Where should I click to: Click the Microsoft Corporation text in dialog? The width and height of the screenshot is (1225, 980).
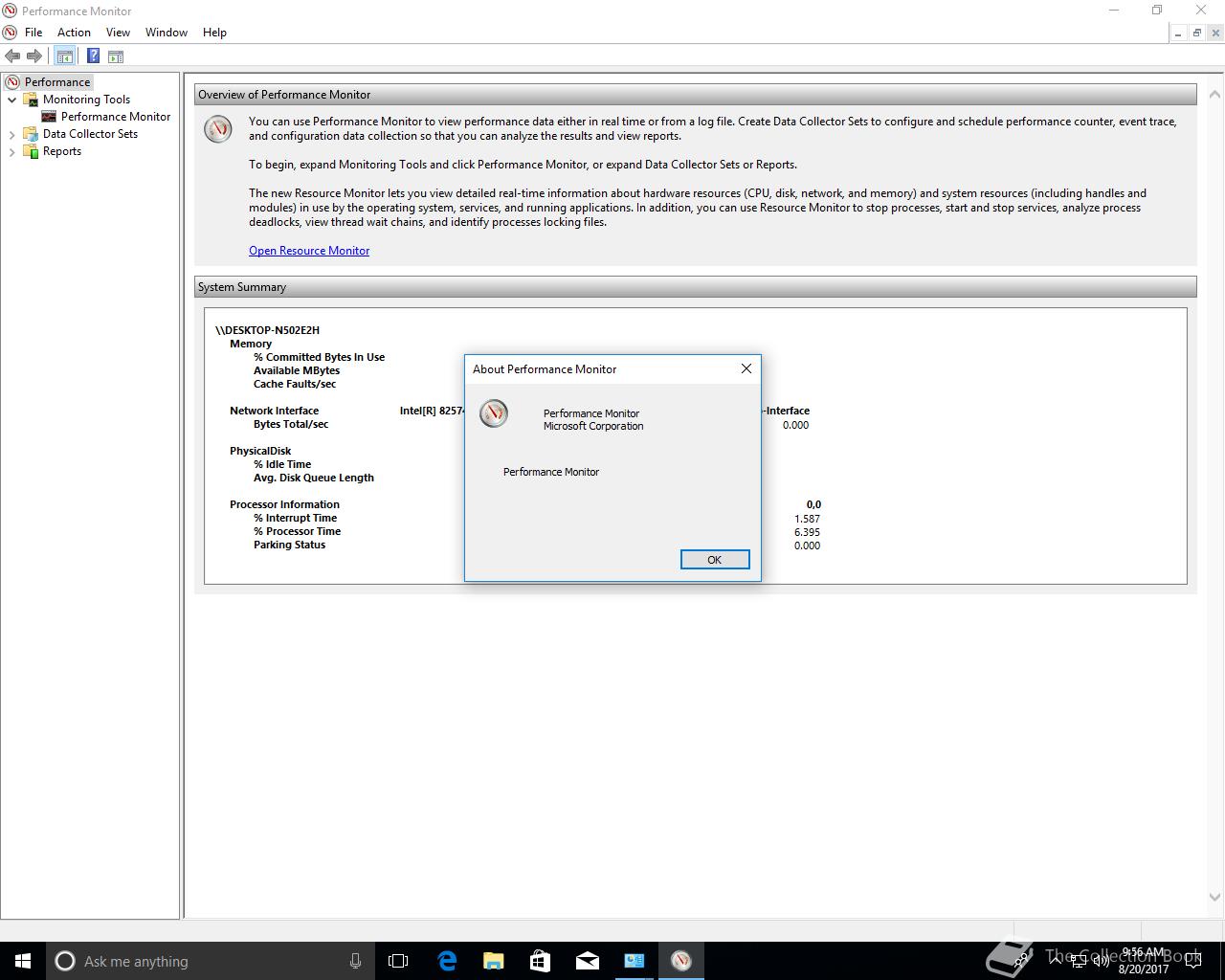[593, 426]
